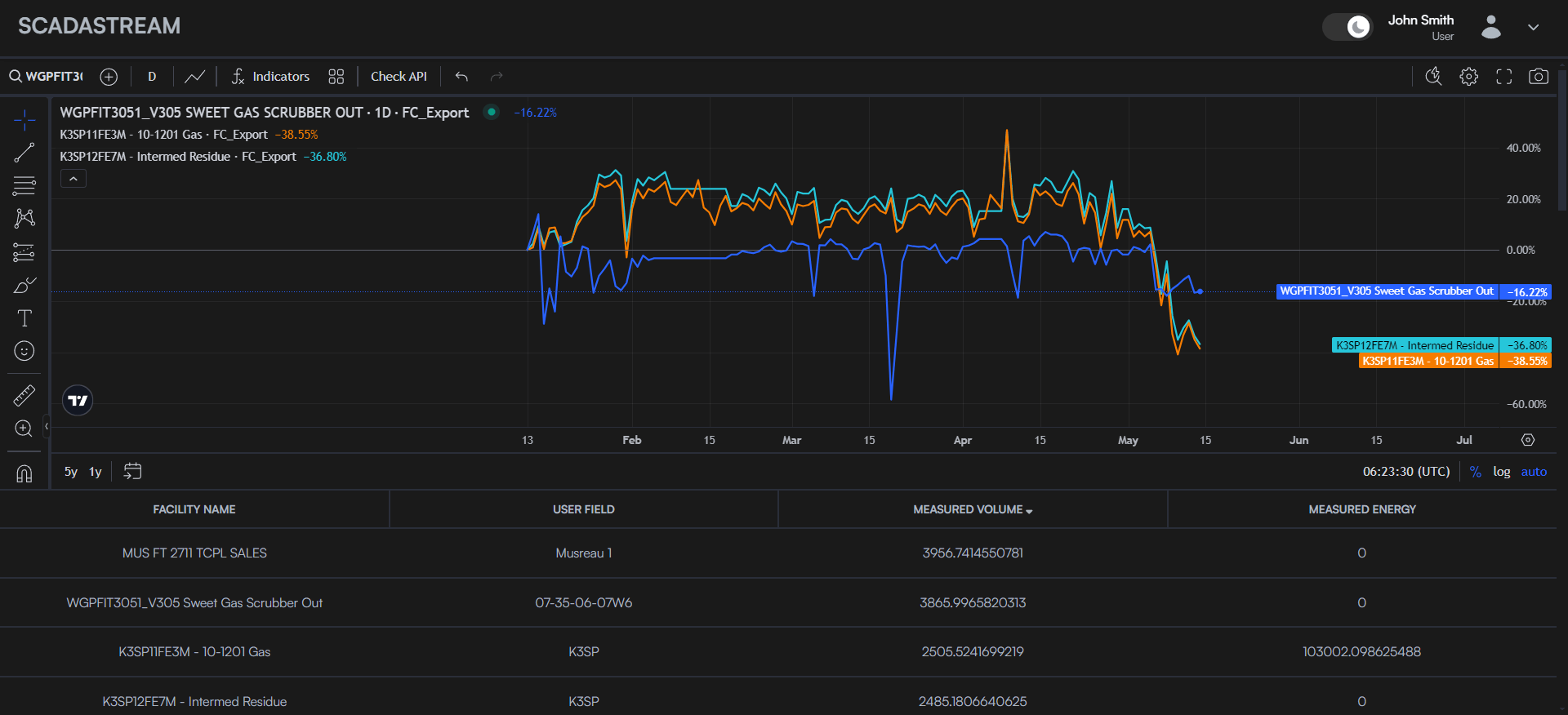1568x715 pixels.
Task: Set the chart range to 1y
Action: [x=96, y=472]
